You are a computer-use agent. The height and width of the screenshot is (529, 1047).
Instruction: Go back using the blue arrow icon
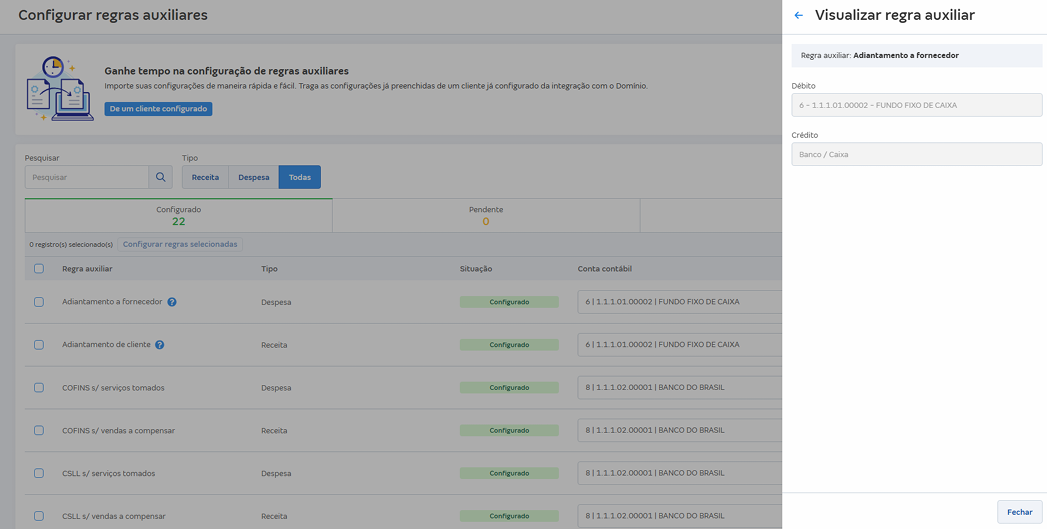coord(798,15)
